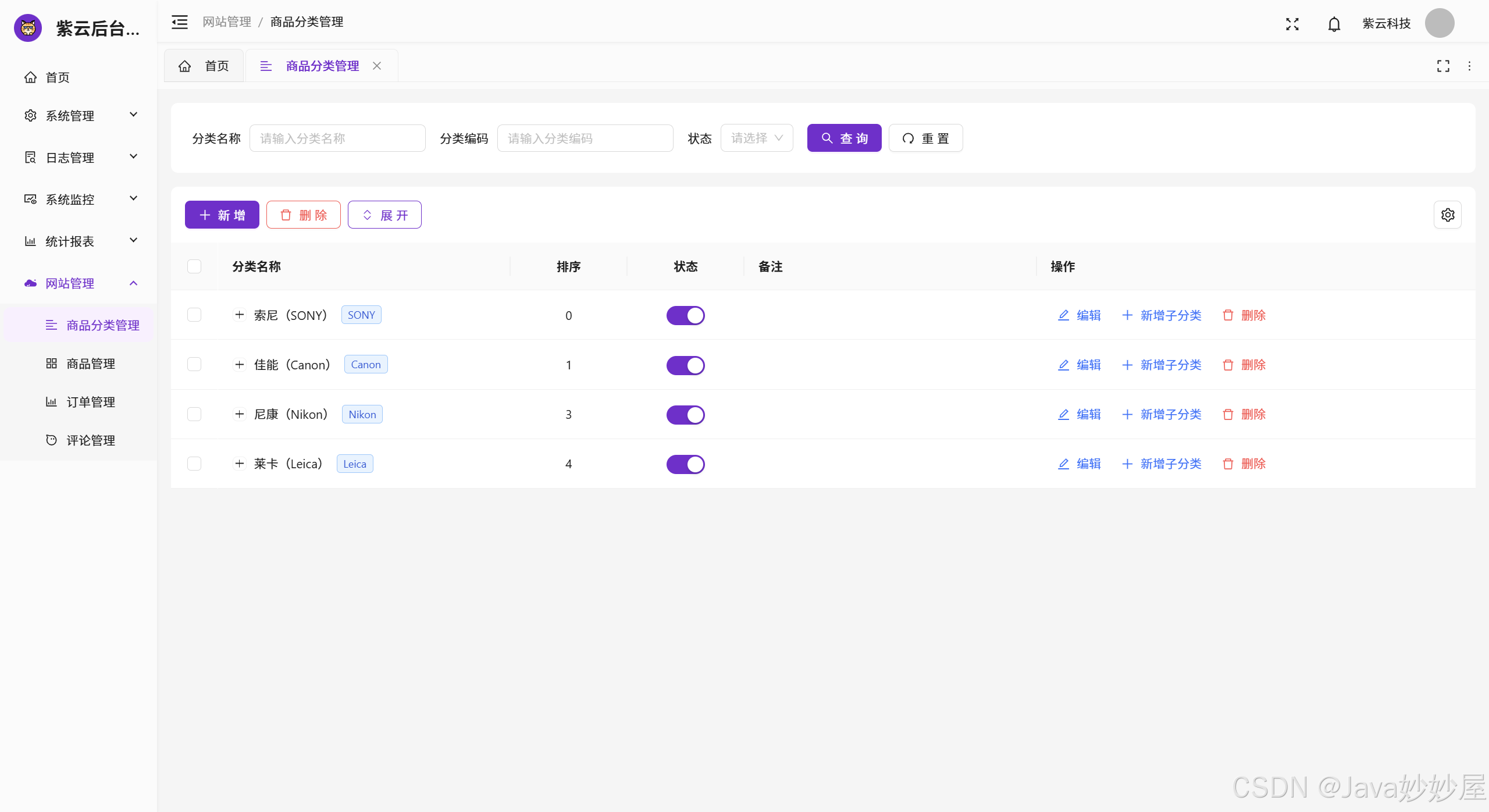Toggle status switch for 尼康 (Nikon)

(x=685, y=415)
